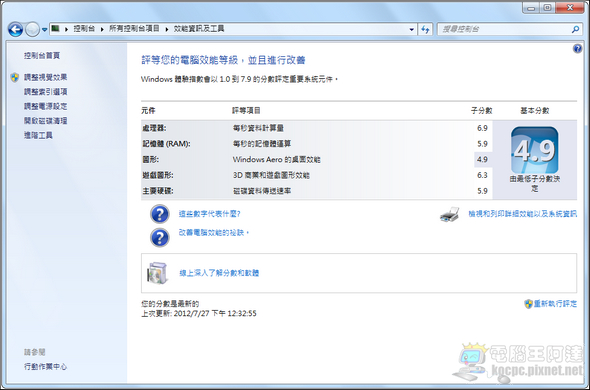Click the magnifier icon in search box
Image resolution: width=590 pixels, height=390 pixels.
pyautogui.click(x=575, y=29)
